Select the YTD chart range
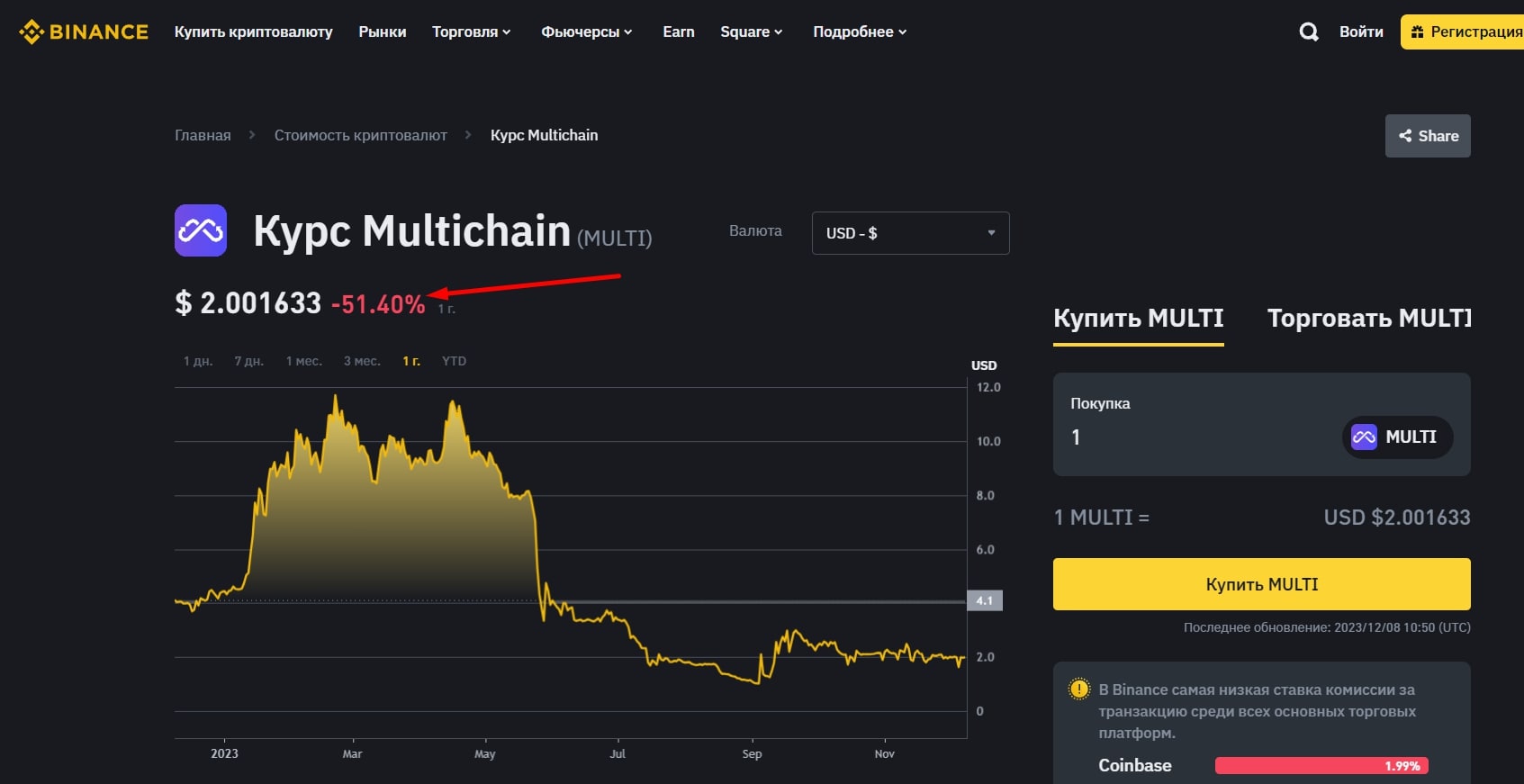The width and height of the screenshot is (1524, 784). point(454,361)
